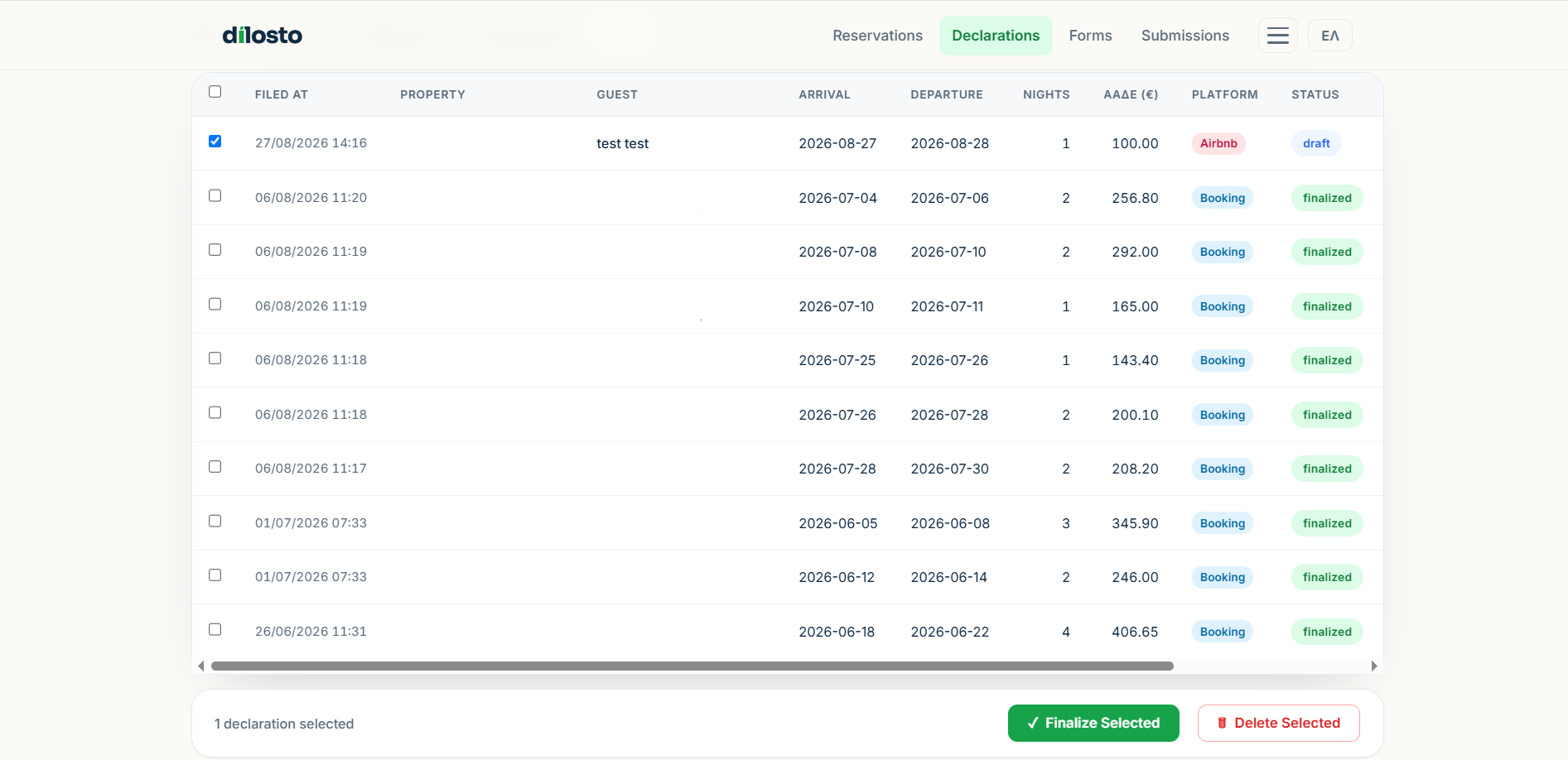Click finalized badge in 165.00 row
The height and width of the screenshot is (760, 1568).
pyautogui.click(x=1327, y=306)
